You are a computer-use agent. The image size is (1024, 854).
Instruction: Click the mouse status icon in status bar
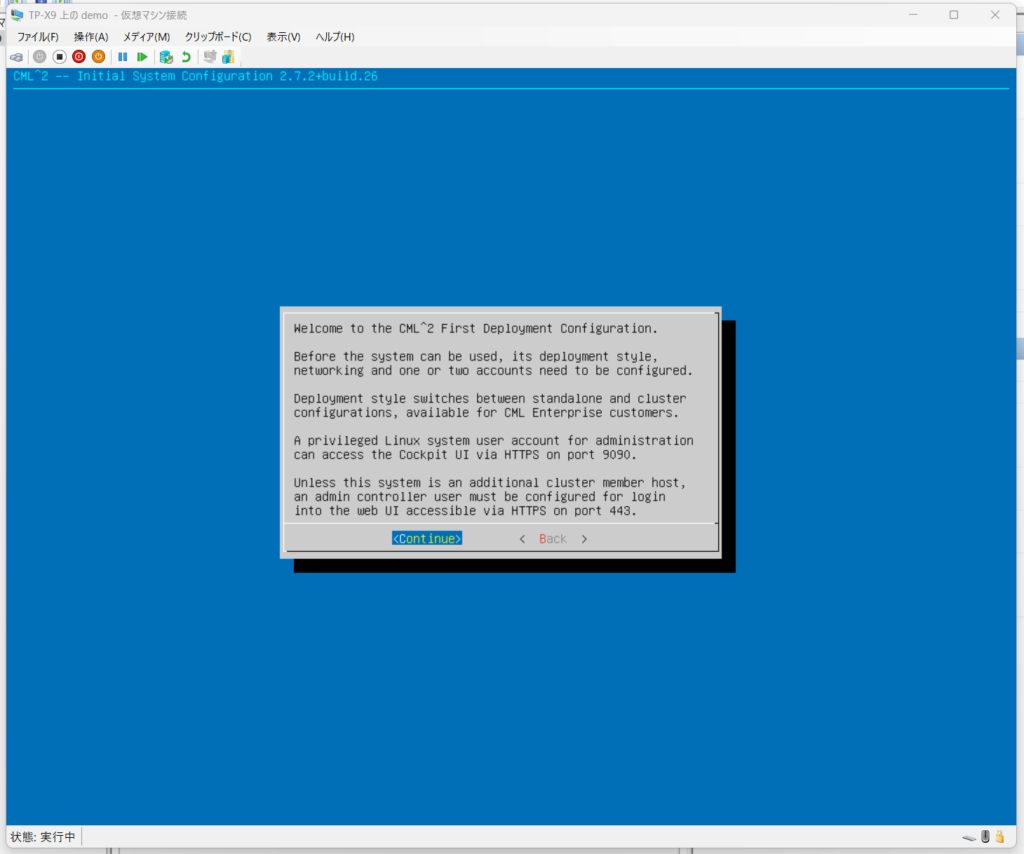(x=985, y=836)
